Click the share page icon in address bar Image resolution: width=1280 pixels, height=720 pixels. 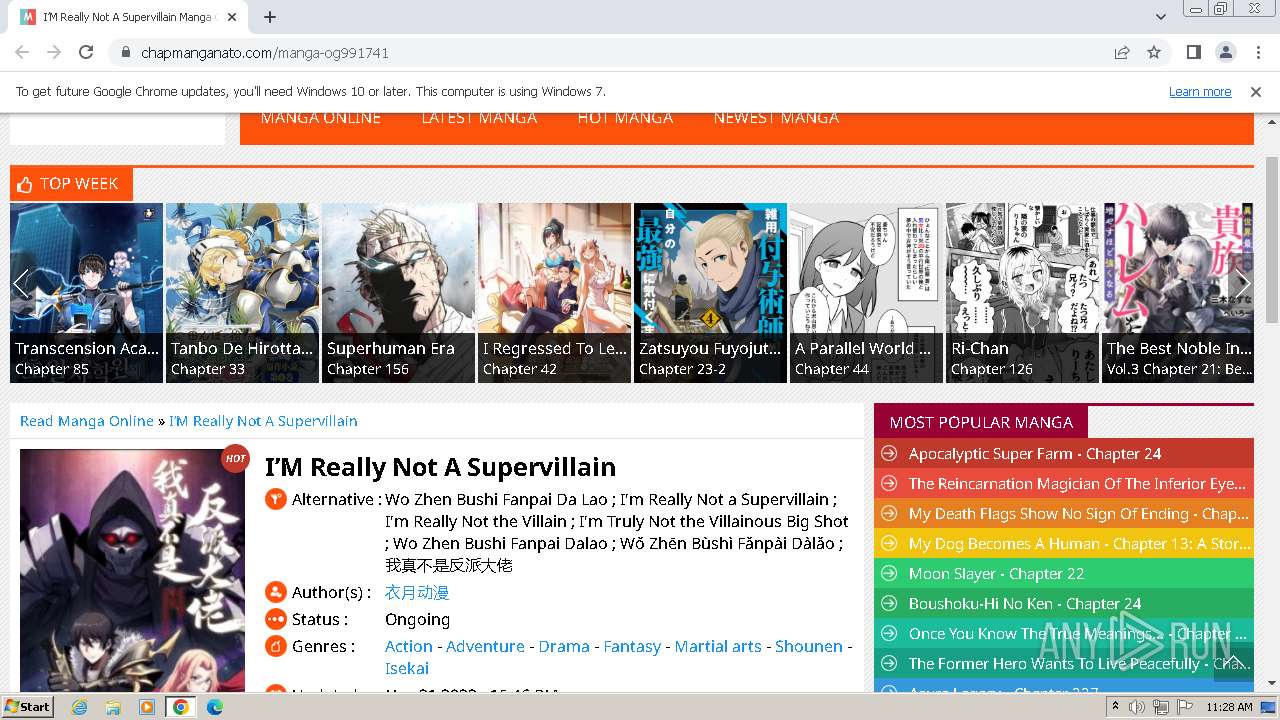pyautogui.click(x=1122, y=52)
